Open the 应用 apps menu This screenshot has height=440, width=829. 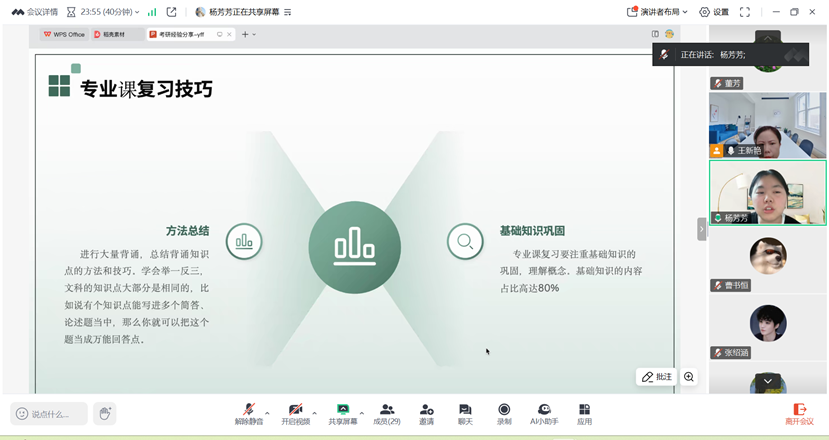tap(584, 414)
